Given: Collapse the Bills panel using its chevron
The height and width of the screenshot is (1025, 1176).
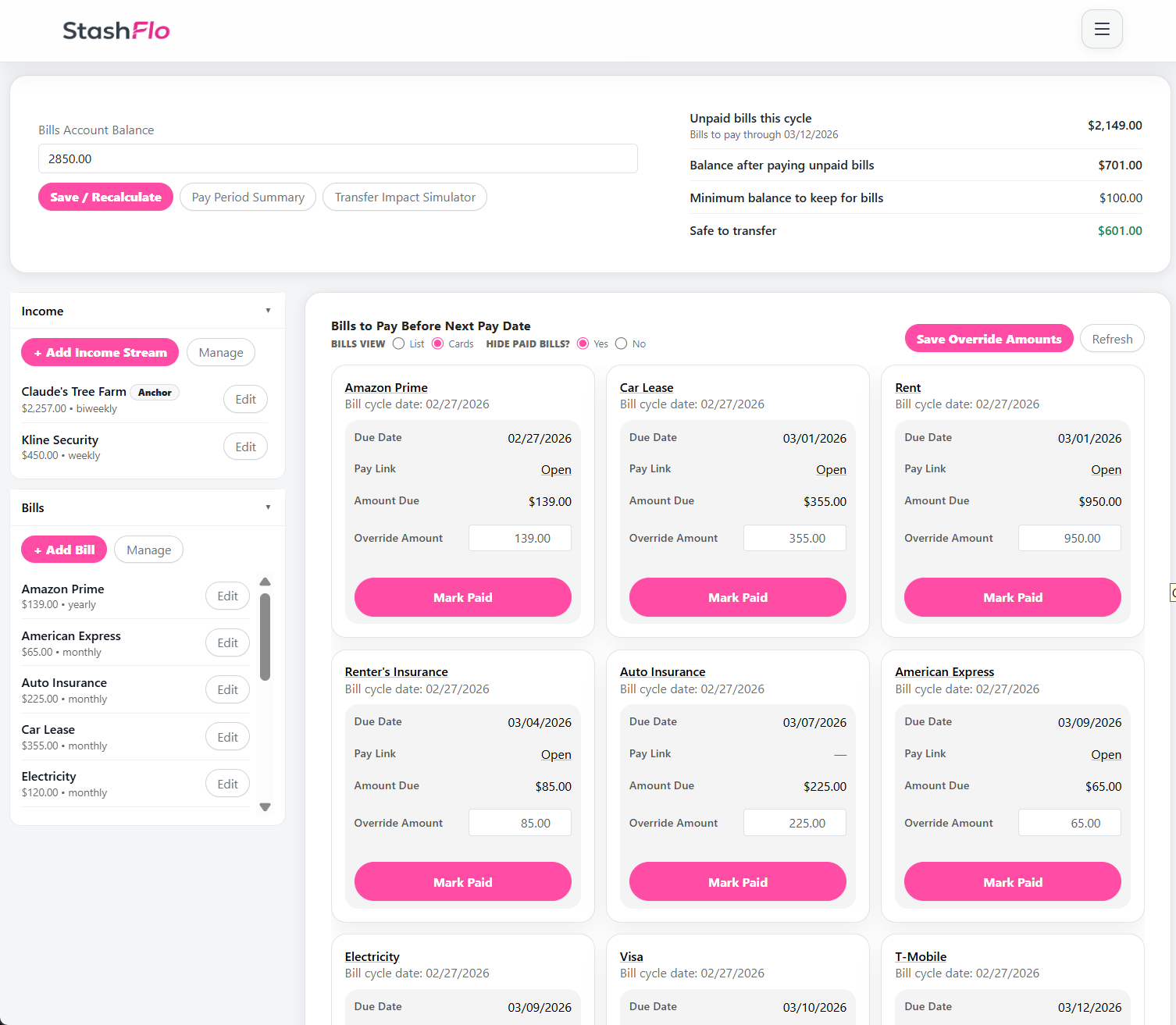Looking at the screenshot, I should tap(269, 507).
